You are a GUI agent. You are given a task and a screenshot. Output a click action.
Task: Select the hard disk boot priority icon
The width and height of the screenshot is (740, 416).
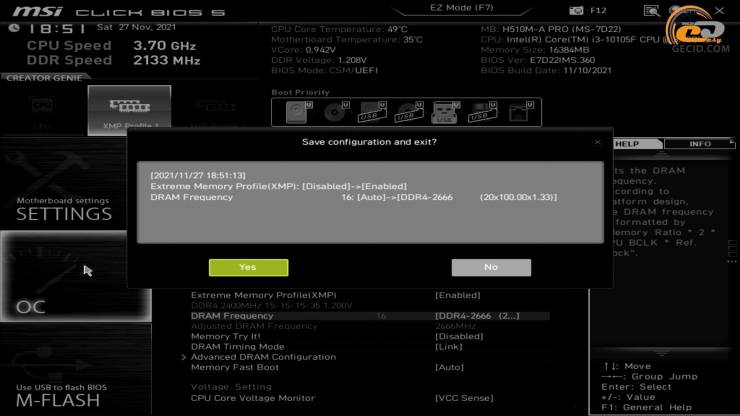point(299,112)
